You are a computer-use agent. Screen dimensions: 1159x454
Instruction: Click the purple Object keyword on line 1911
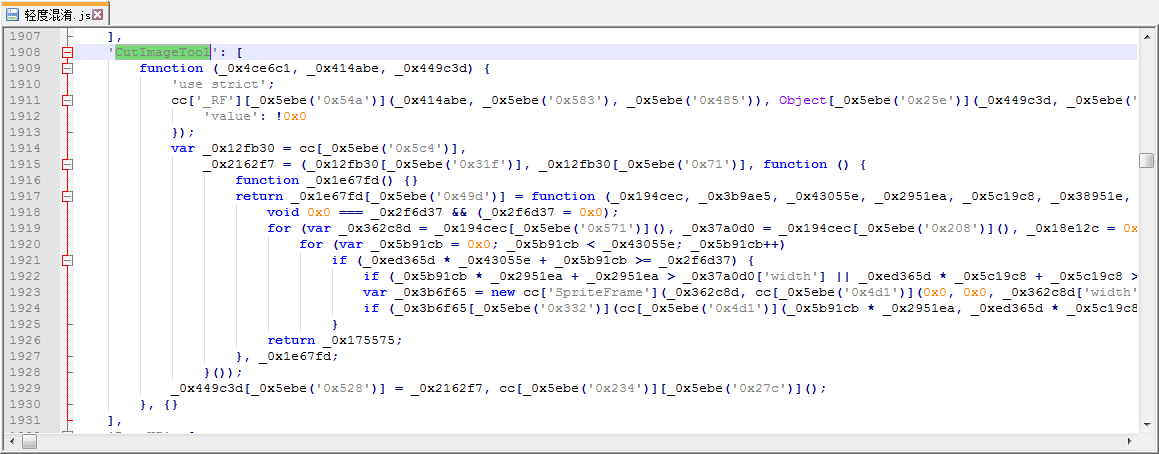coord(801,100)
